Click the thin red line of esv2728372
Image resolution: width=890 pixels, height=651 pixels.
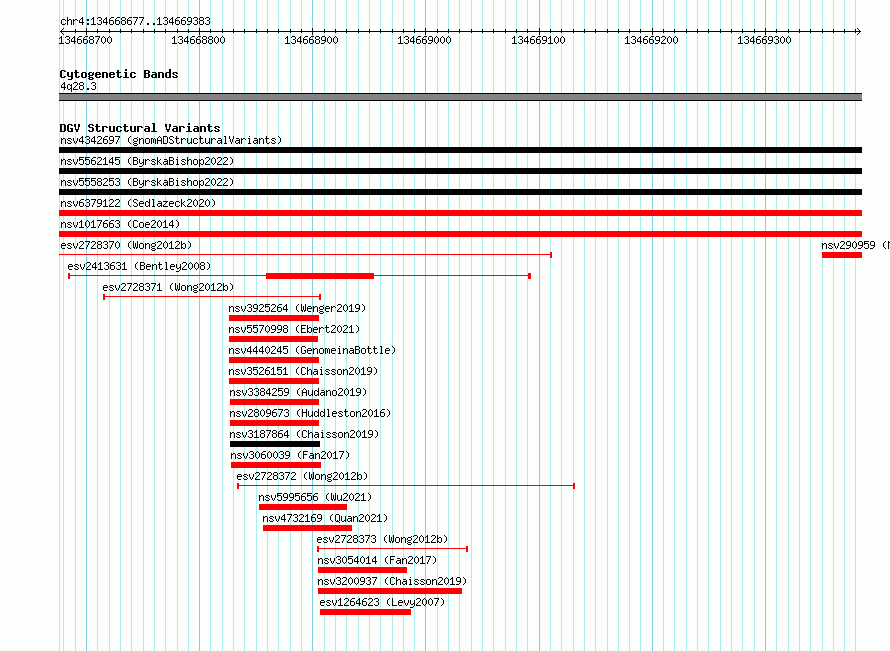(x=406, y=486)
